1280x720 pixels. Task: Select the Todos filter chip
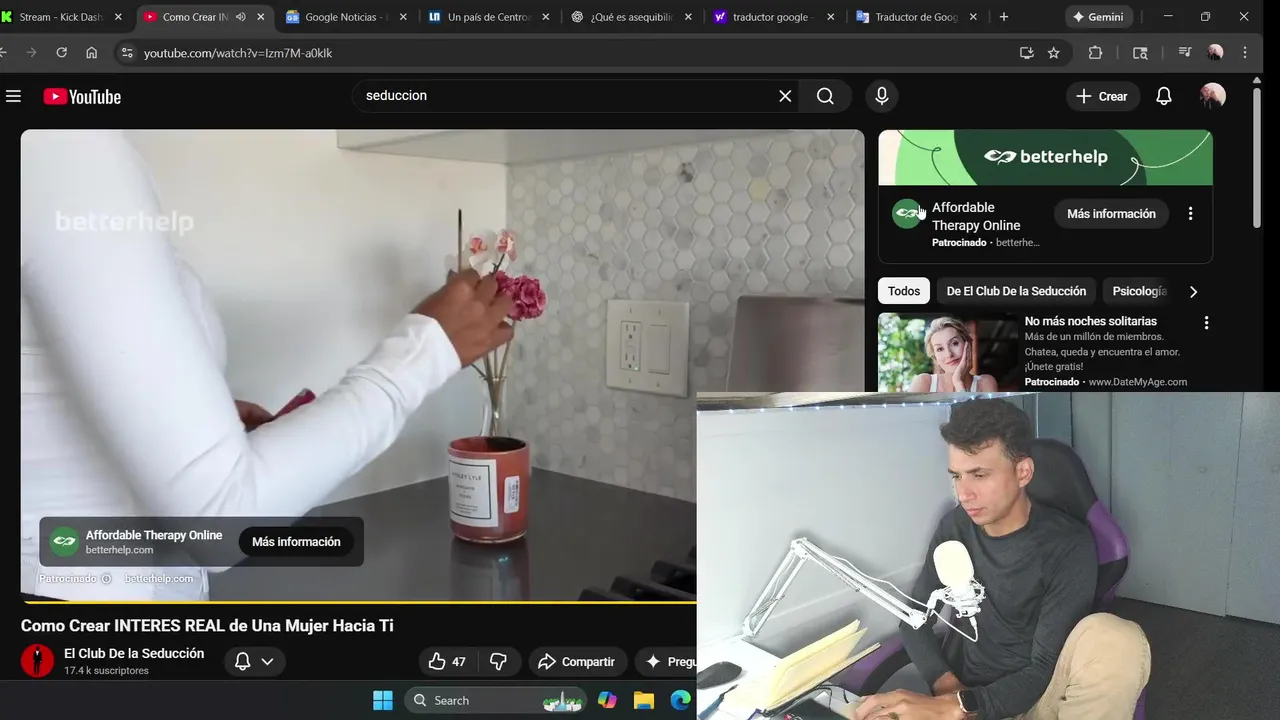tap(904, 291)
